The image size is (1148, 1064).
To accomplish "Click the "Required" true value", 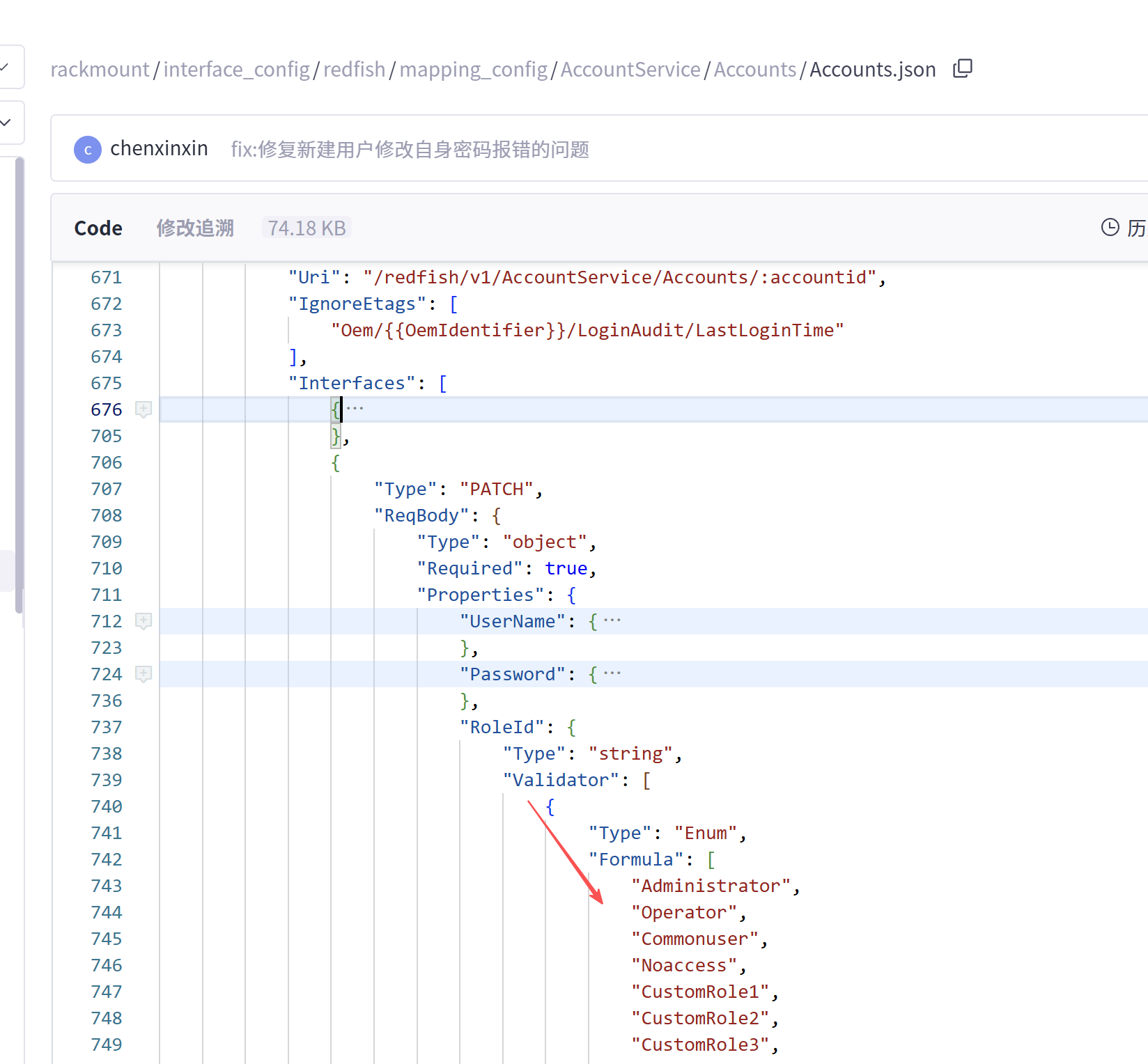I will pos(566,568).
